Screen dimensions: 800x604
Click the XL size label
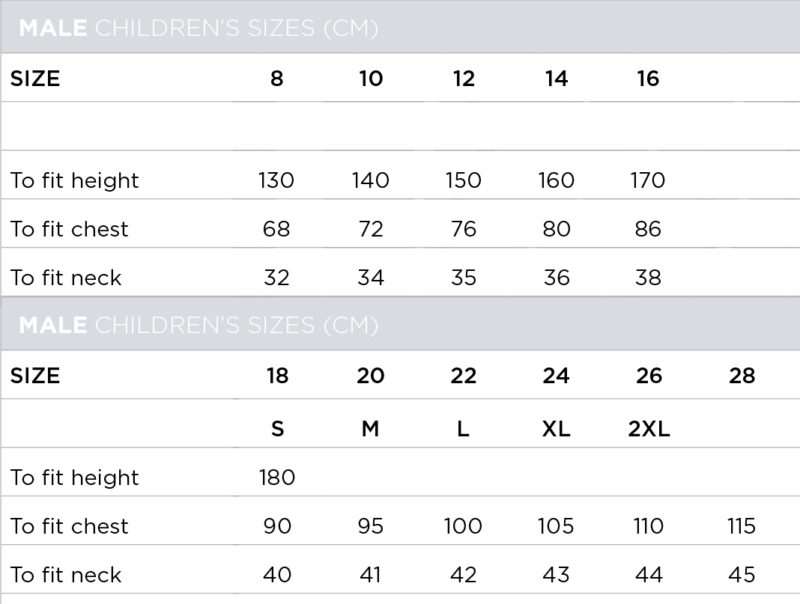tap(556, 429)
